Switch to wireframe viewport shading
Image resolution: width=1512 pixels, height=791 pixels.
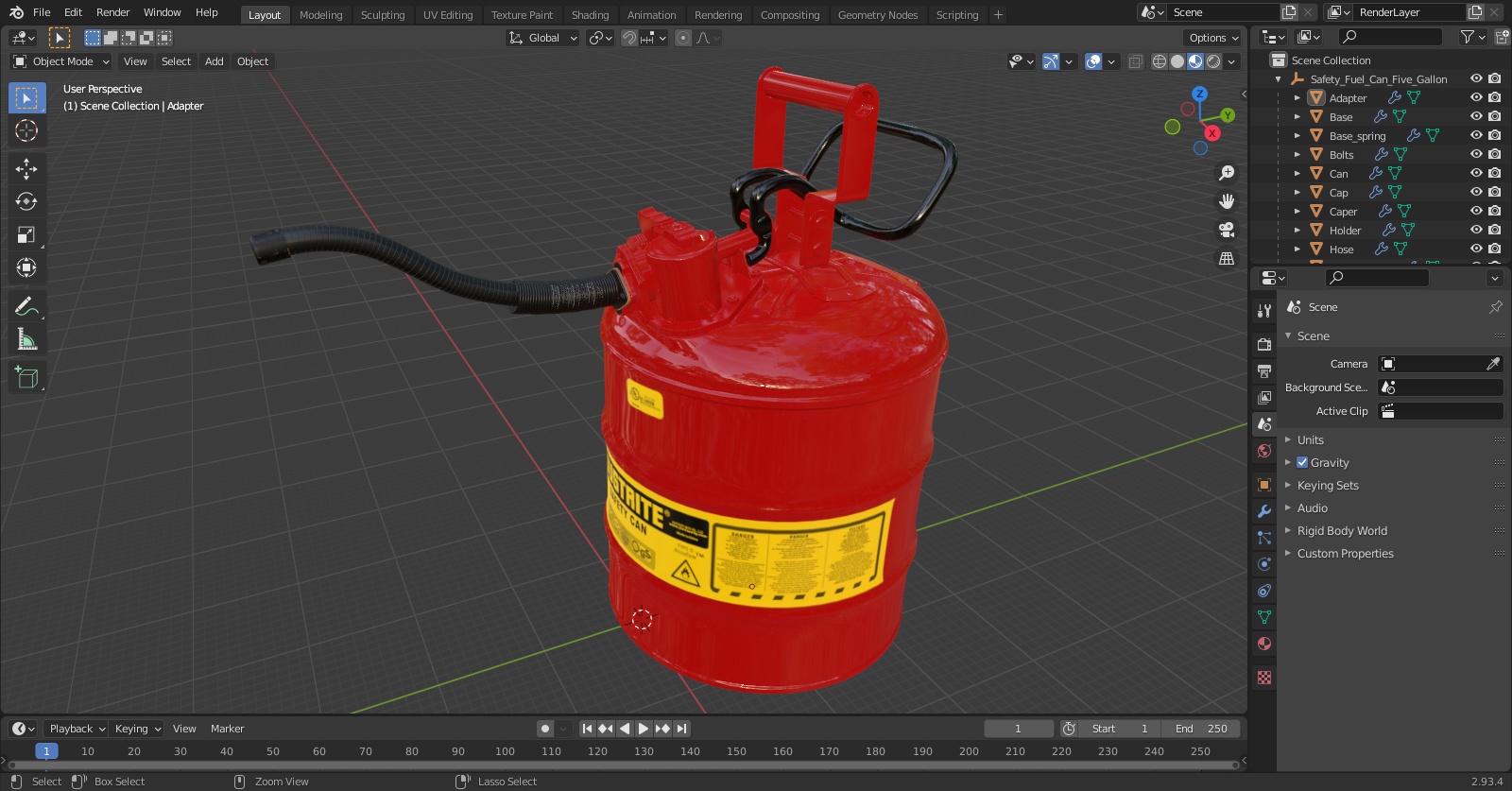point(1160,61)
